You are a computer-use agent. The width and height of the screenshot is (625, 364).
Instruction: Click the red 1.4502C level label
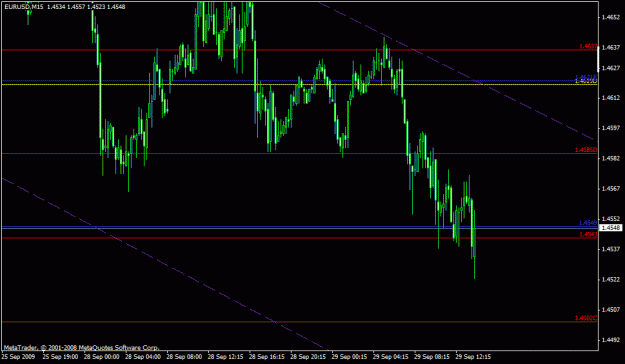click(x=586, y=318)
